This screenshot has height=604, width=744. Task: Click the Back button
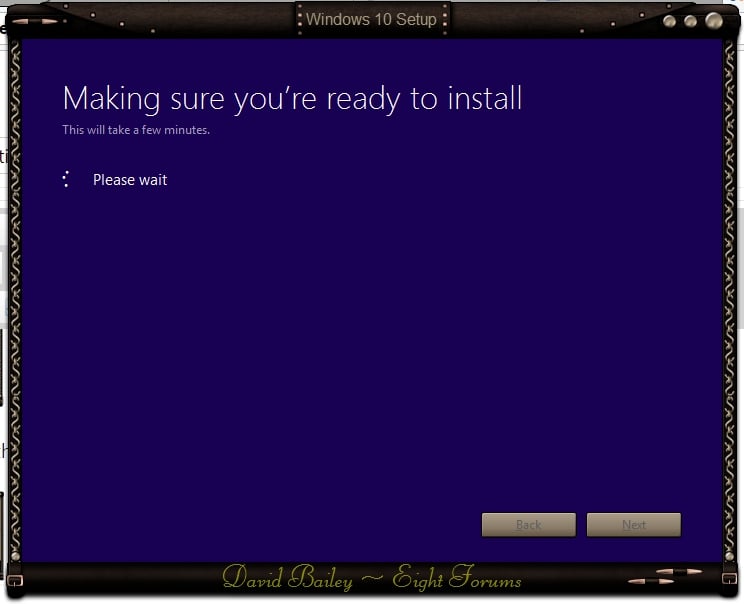point(529,525)
